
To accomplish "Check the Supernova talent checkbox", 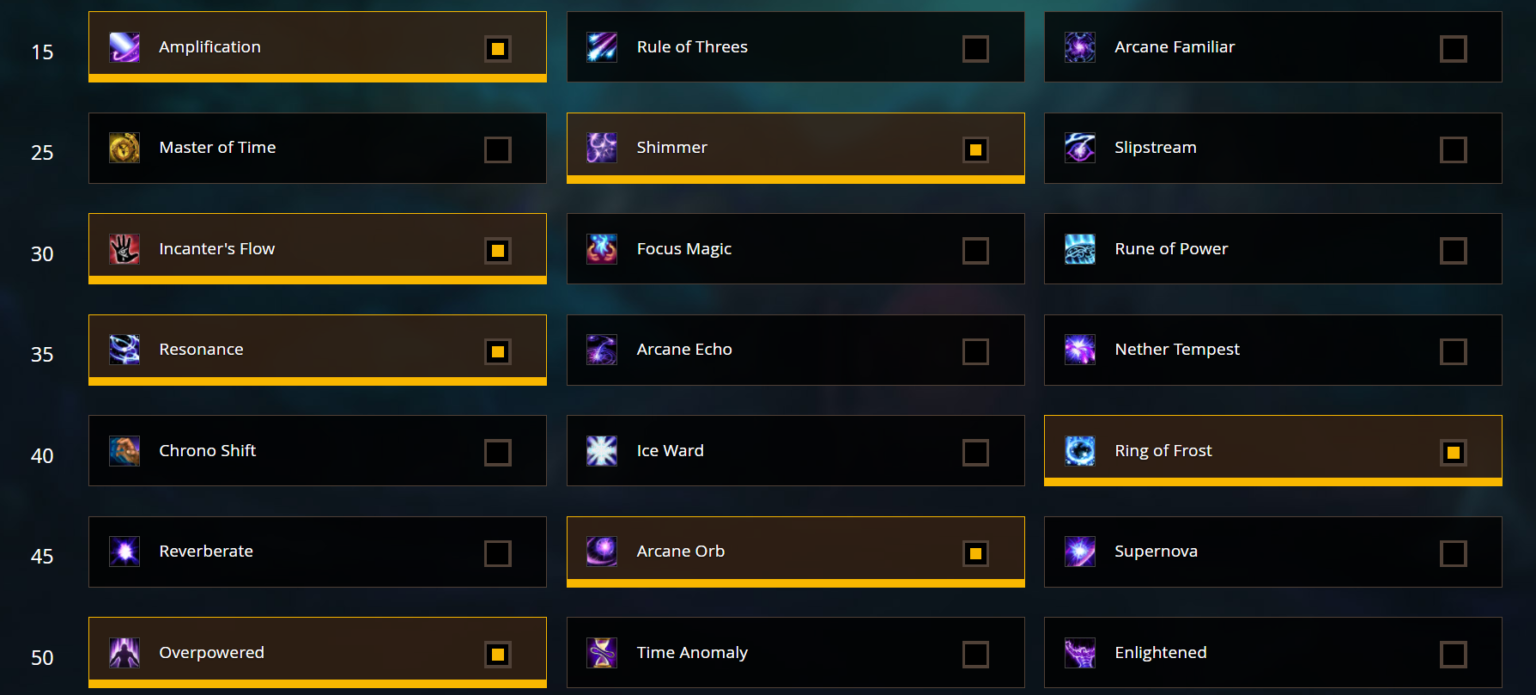I will click(1453, 554).
